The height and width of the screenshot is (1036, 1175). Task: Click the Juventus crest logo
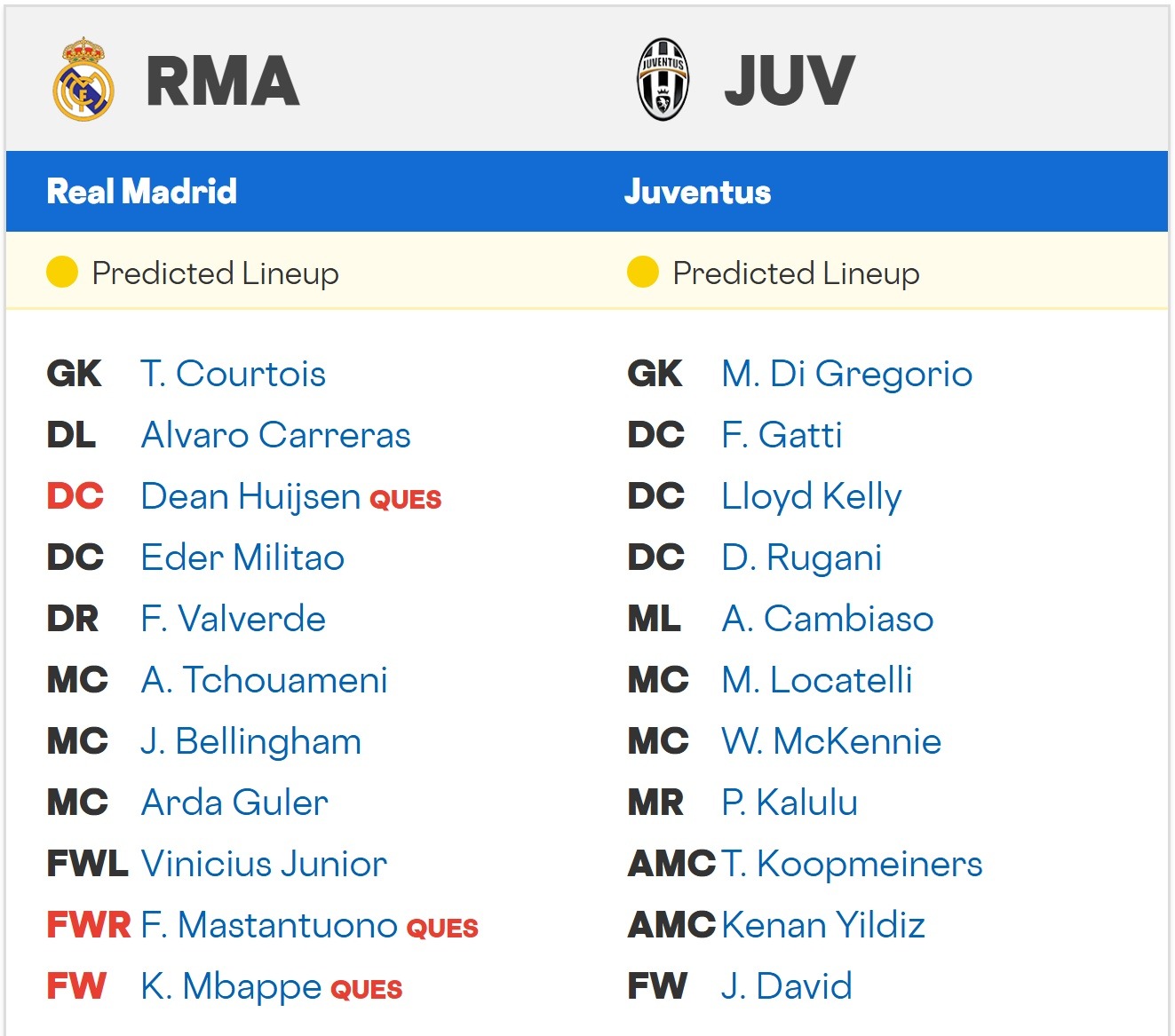point(663,80)
